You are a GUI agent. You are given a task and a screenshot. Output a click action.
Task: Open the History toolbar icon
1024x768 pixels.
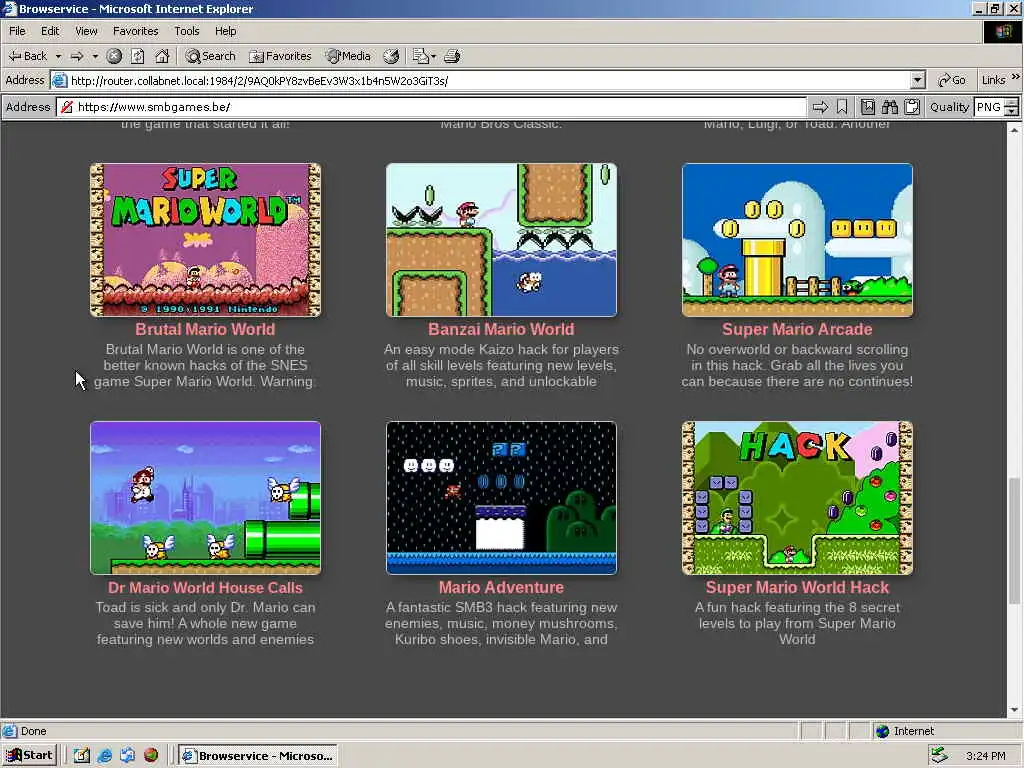coord(391,56)
